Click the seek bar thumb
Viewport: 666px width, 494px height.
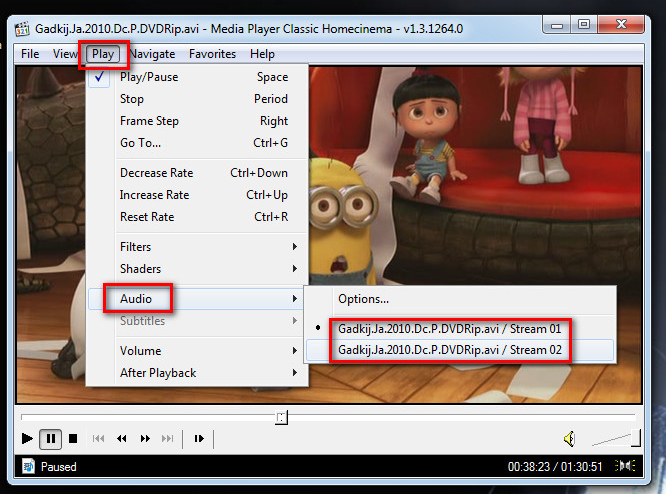coord(281,417)
